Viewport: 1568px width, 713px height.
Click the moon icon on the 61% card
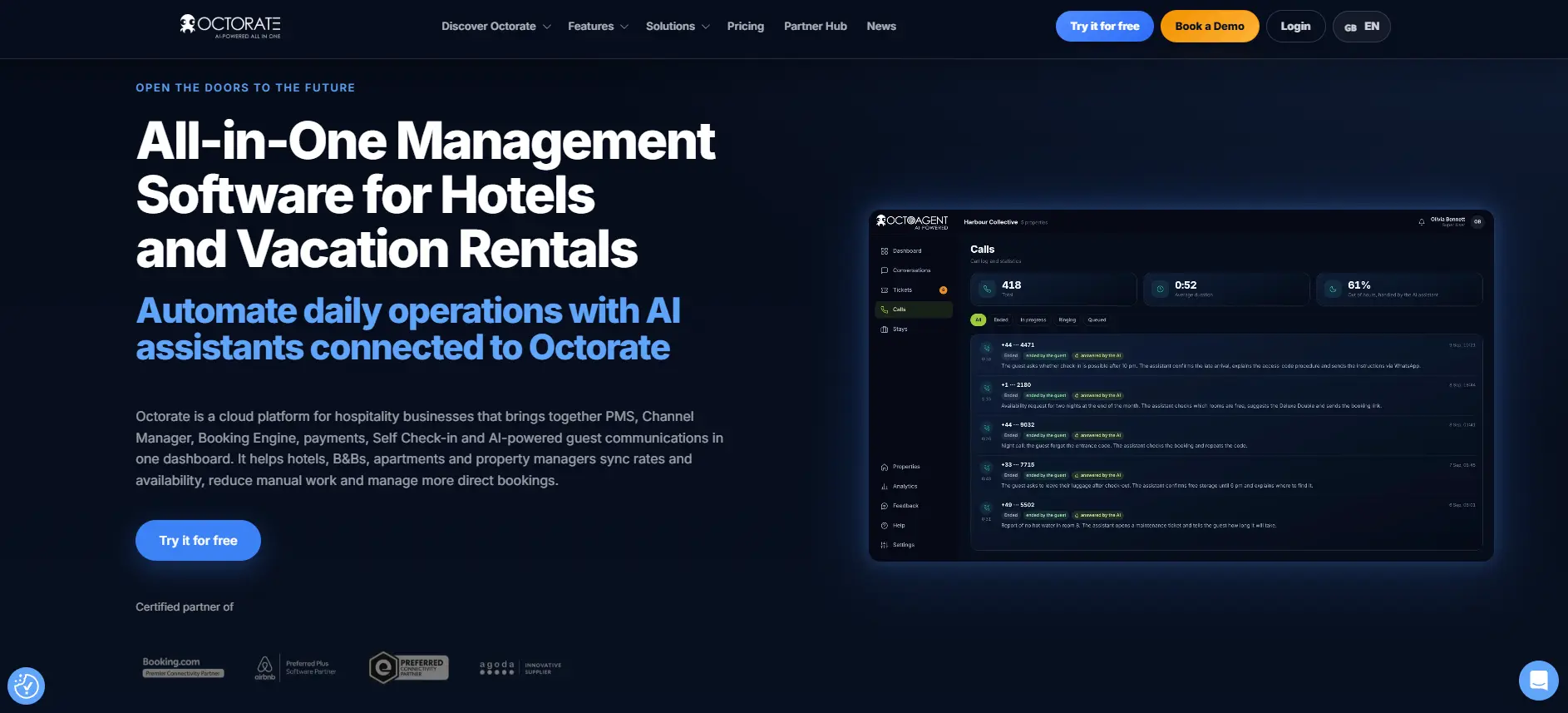[1333, 289]
